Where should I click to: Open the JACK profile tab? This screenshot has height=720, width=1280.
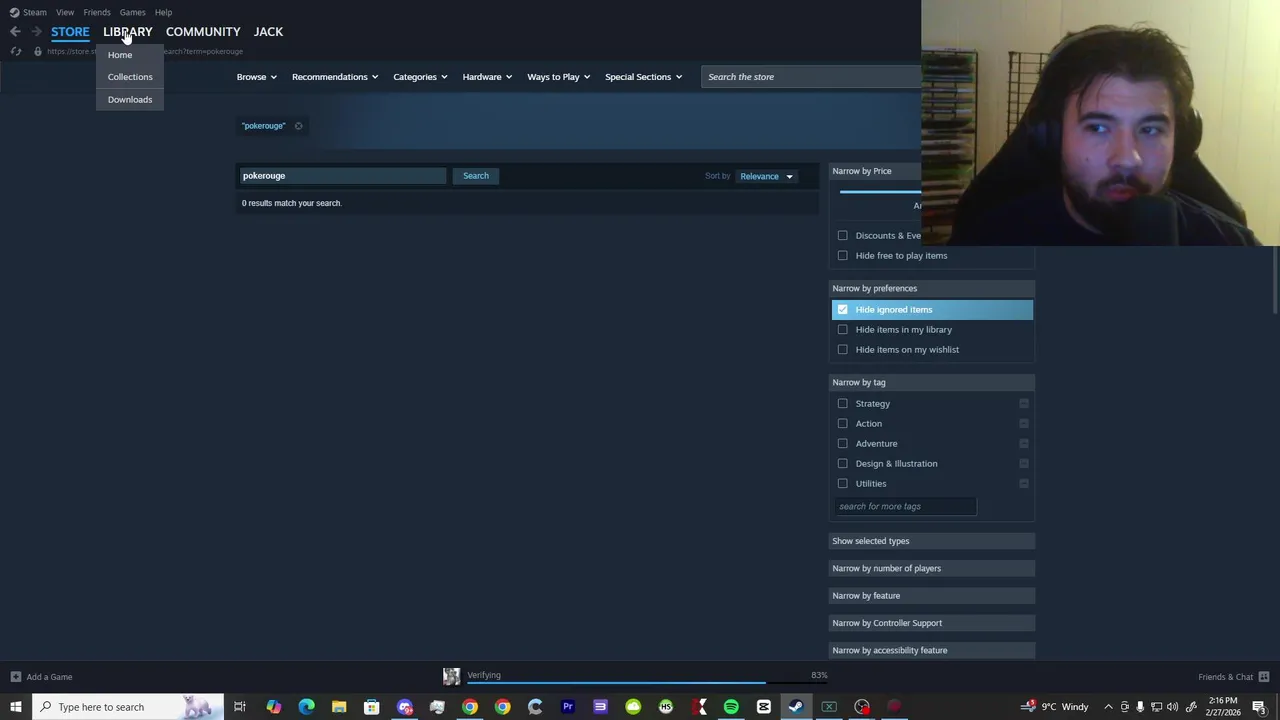coord(268,32)
